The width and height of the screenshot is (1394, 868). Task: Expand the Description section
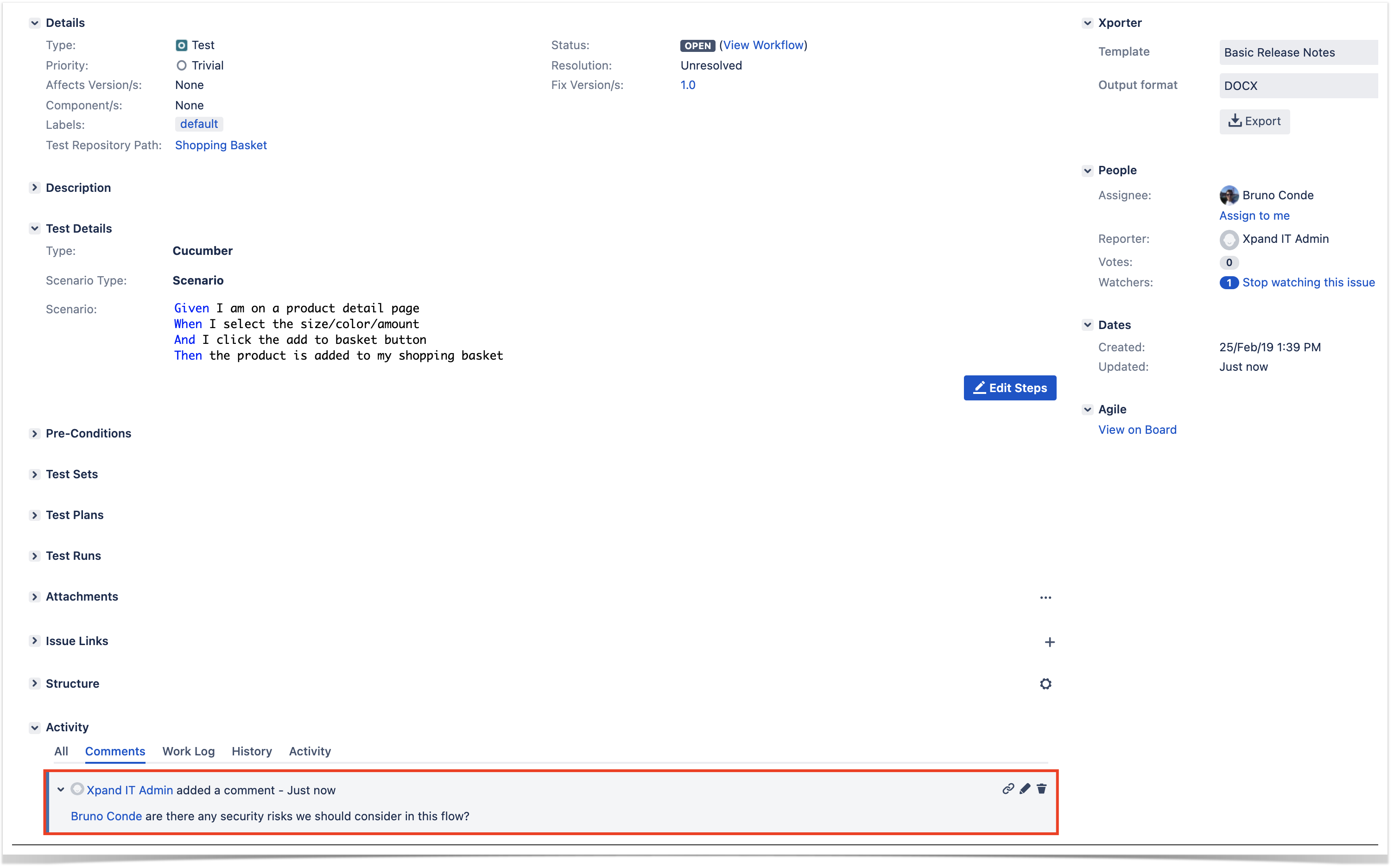pyautogui.click(x=34, y=188)
